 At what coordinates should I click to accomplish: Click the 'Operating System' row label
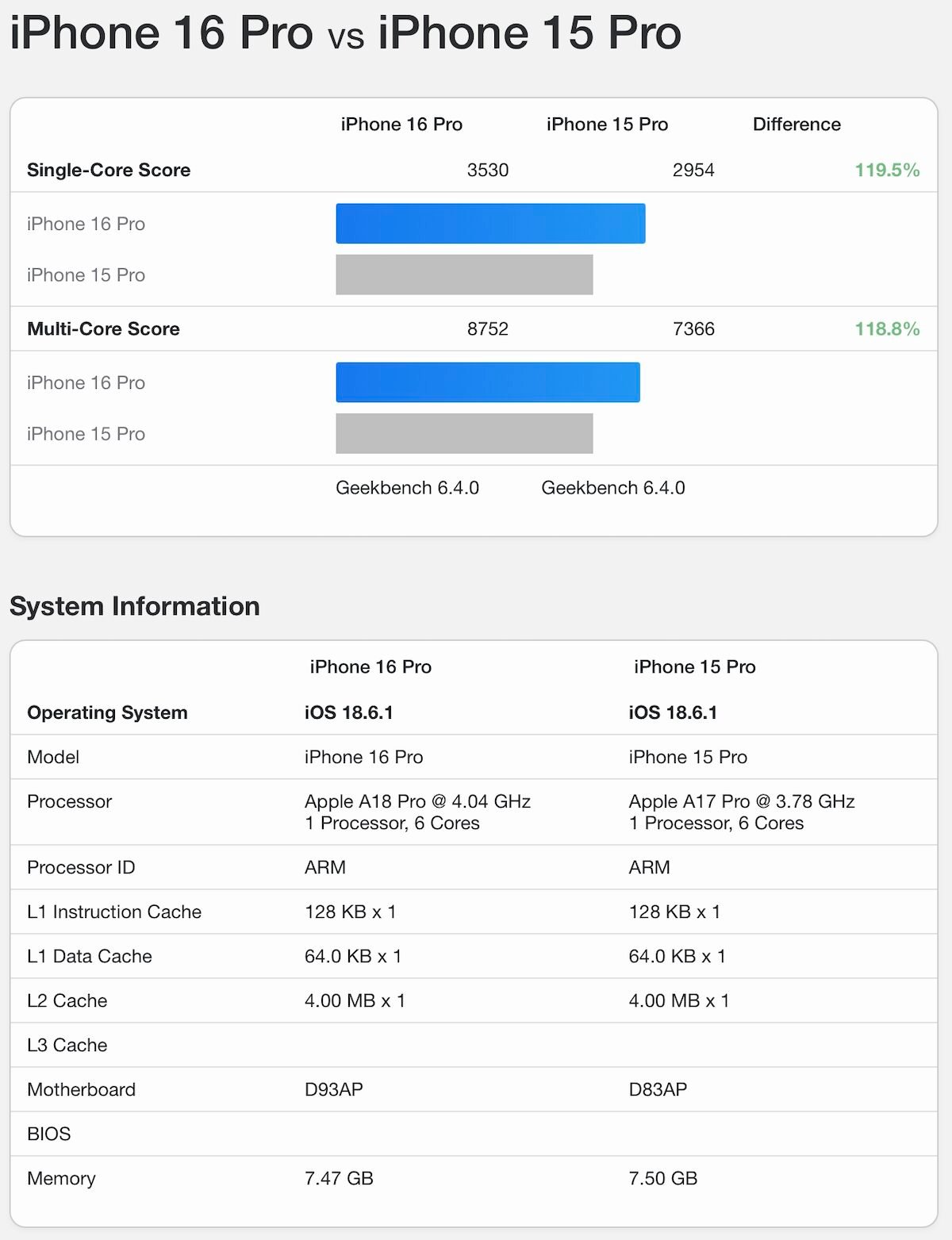tap(107, 712)
